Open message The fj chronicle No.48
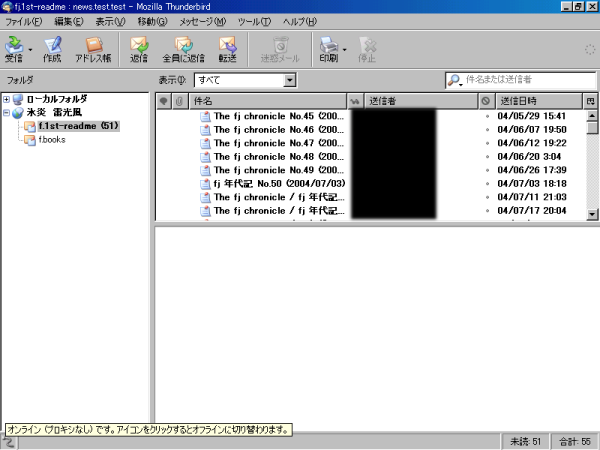600x450 pixels. [279, 157]
